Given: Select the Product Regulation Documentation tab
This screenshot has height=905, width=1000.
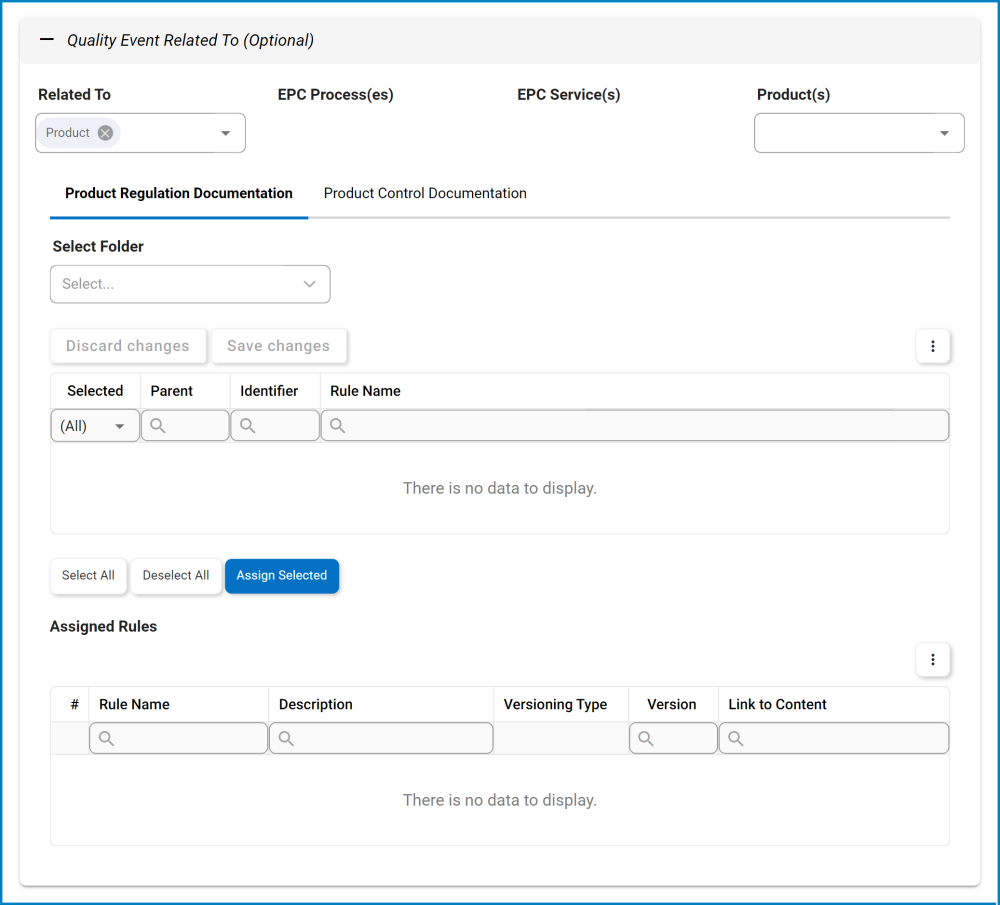Looking at the screenshot, I should click(x=178, y=193).
